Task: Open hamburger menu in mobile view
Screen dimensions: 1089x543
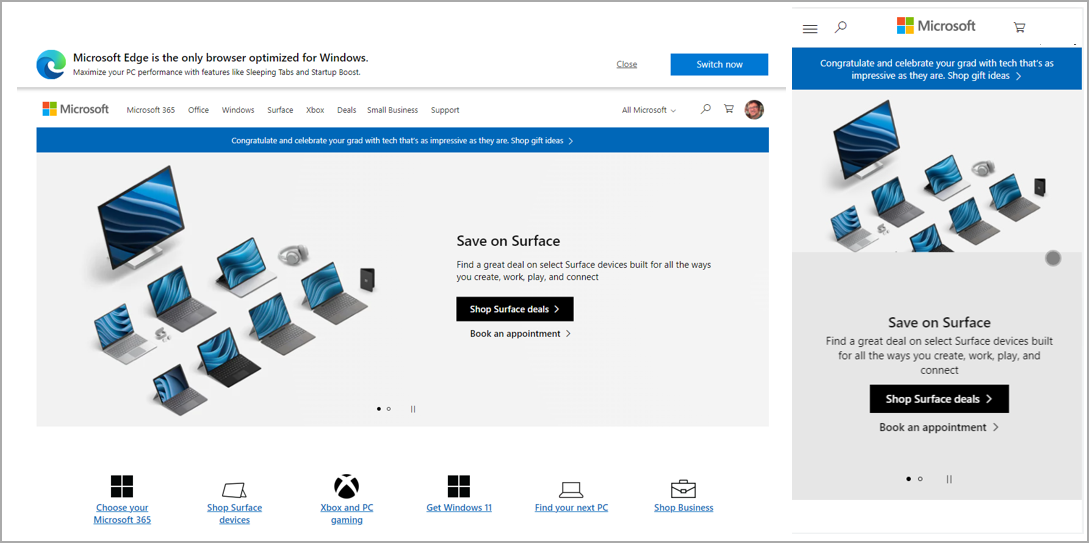Action: point(810,28)
